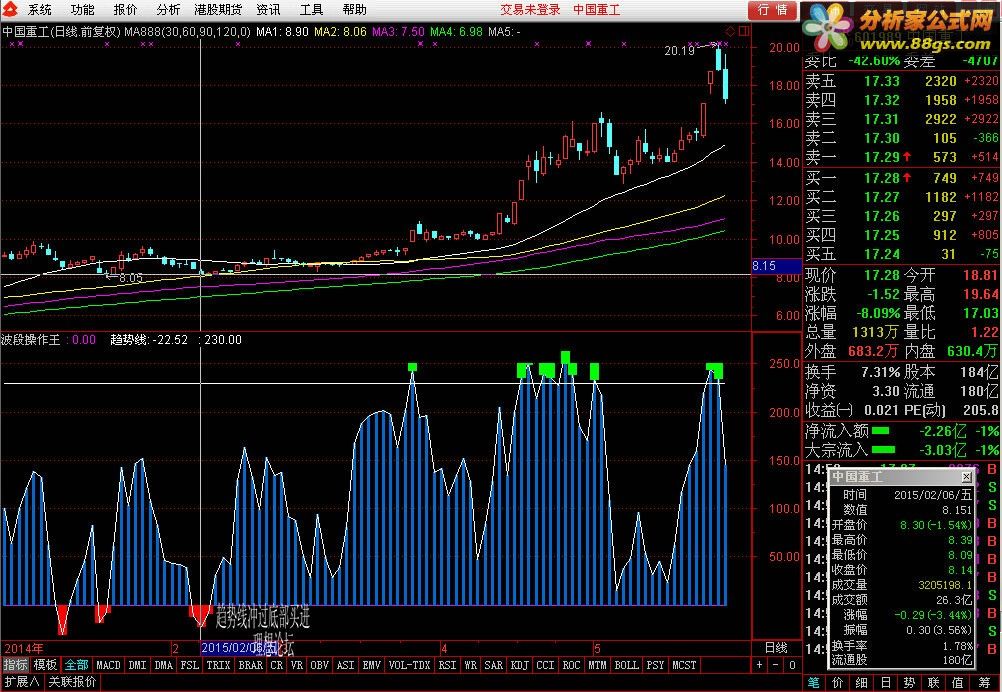The image size is (1002, 692).
Task: Switch to the 联 tab in quote panel
Action: click(x=934, y=682)
